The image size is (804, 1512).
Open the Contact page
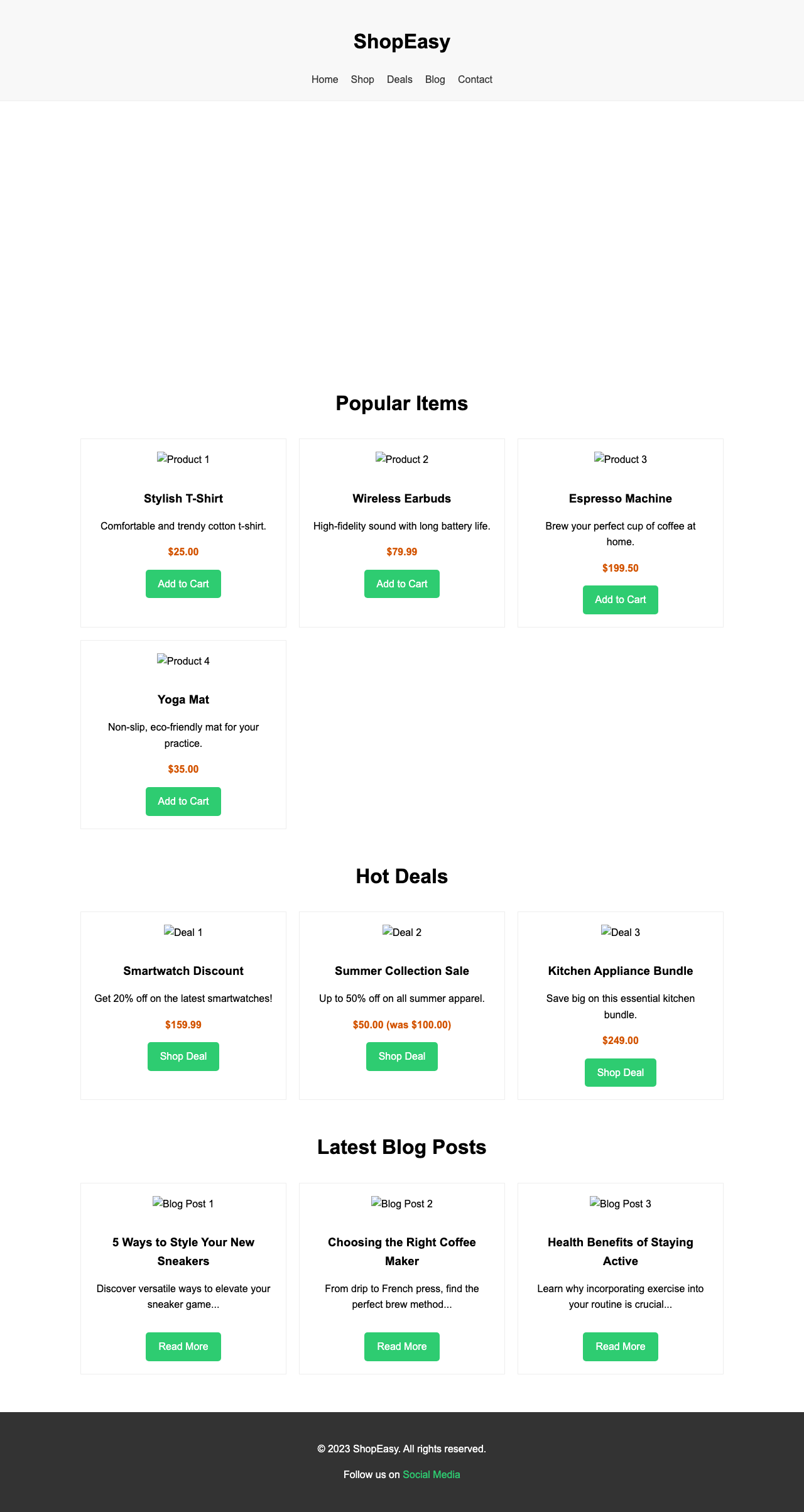(x=475, y=79)
